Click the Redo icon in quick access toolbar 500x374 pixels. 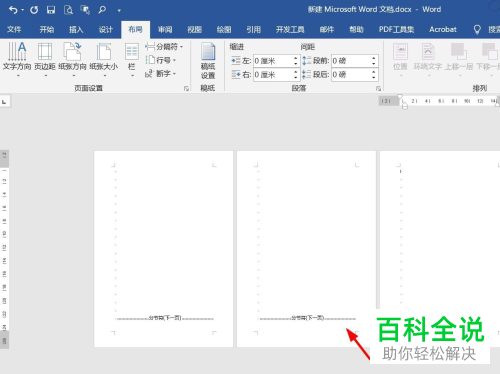(34, 10)
